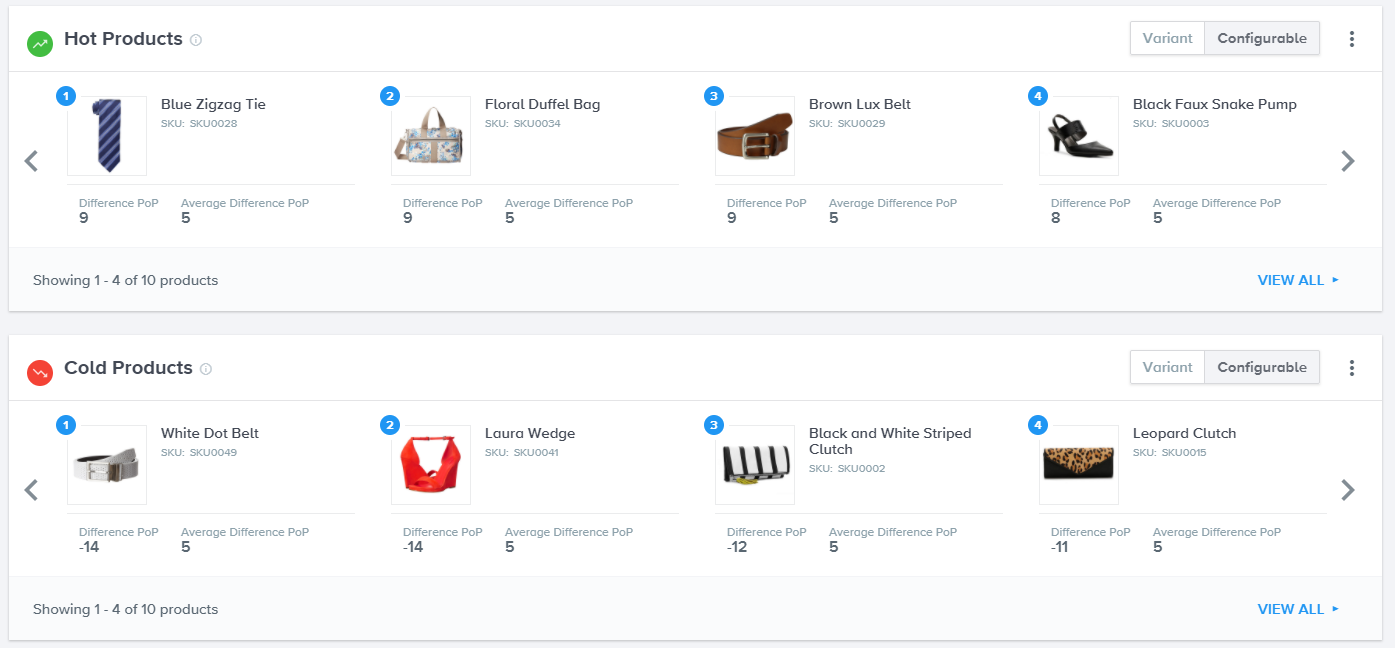1395x648 pixels.
Task: Open the Hot Products three-dot menu
Action: [1352, 39]
